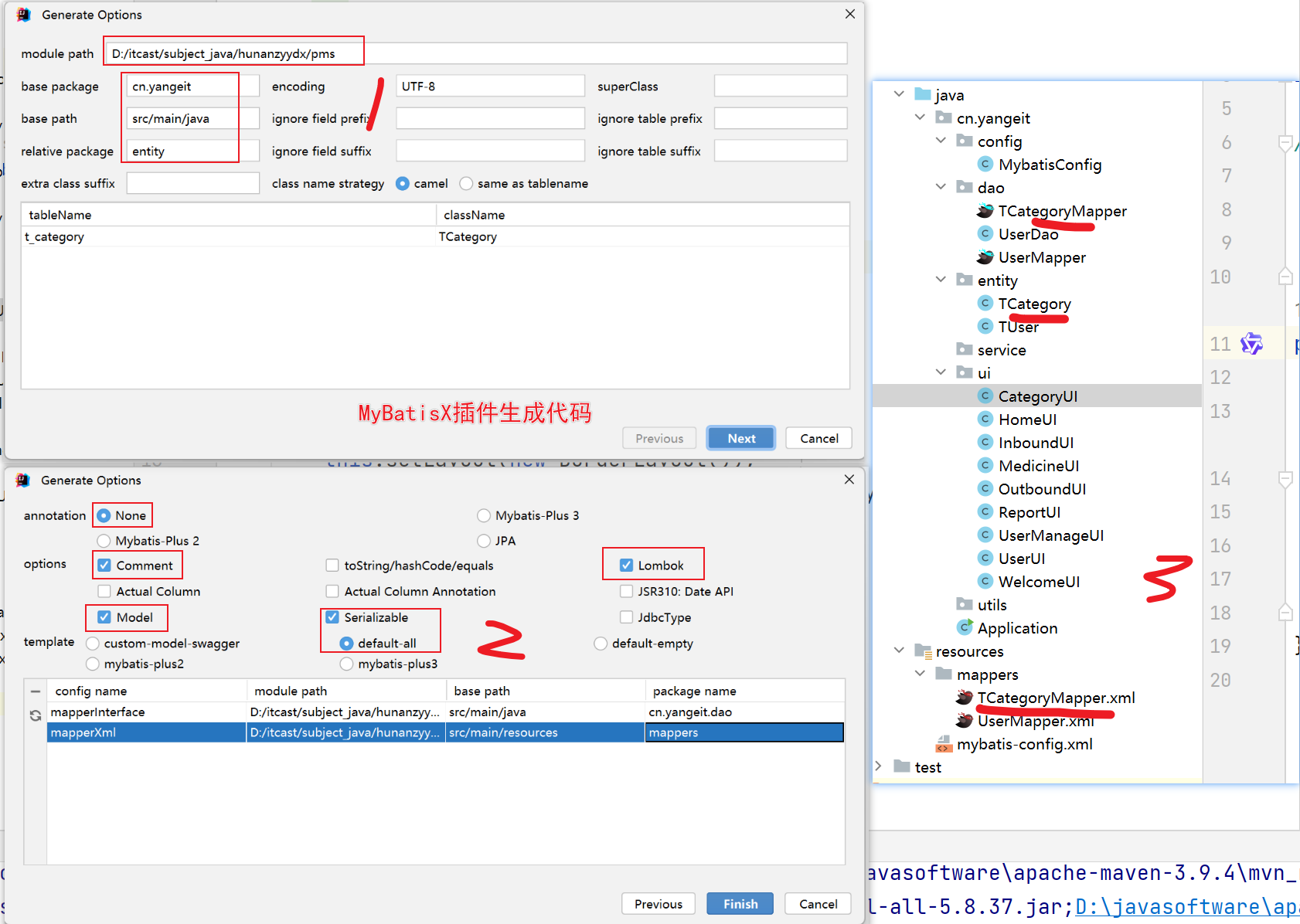Screen dimensions: 1300x924
Task: Click the refresh icon beside the config table
Action: (36, 715)
